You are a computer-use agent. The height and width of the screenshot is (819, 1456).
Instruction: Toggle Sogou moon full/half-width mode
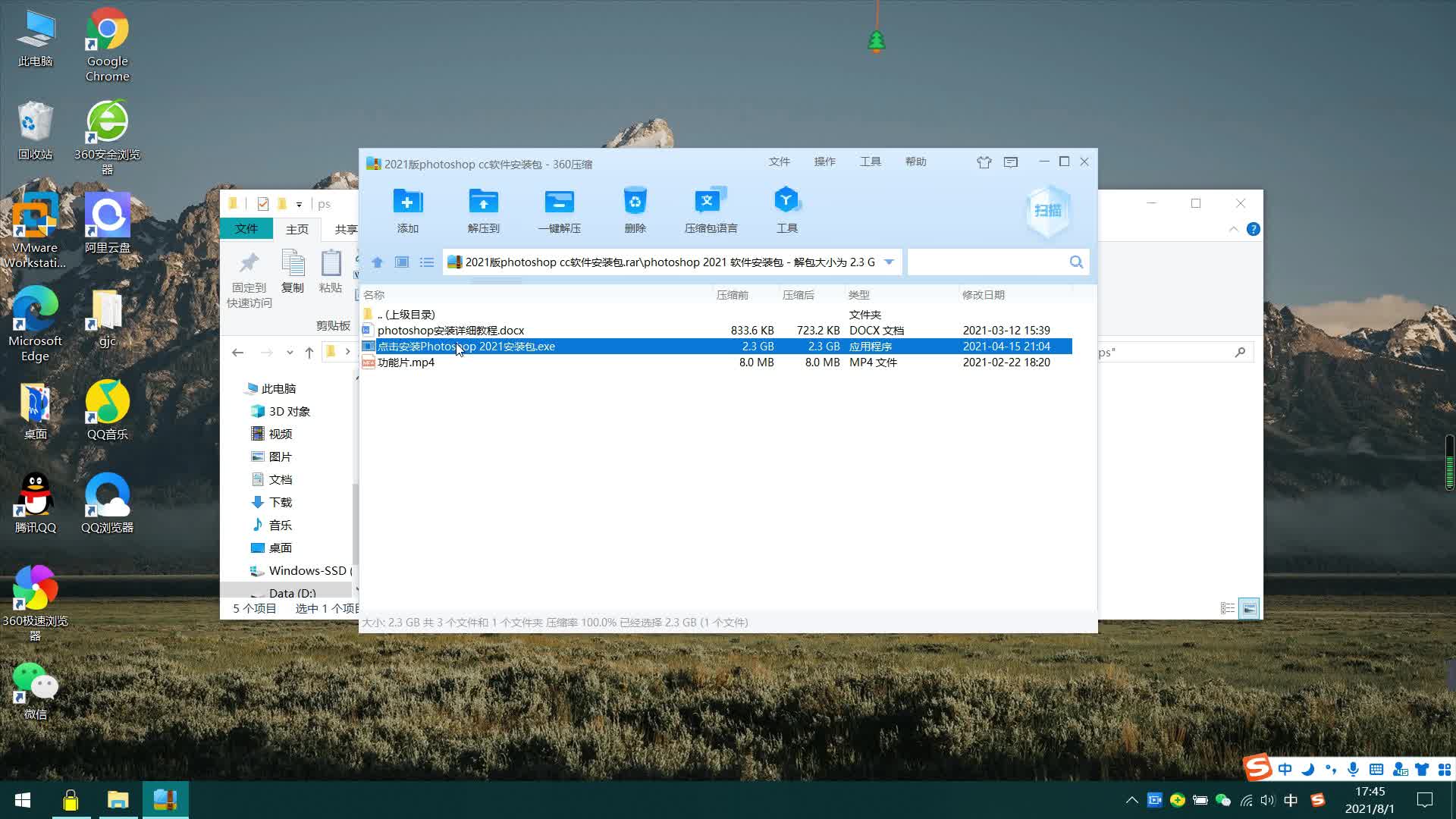point(1307,769)
